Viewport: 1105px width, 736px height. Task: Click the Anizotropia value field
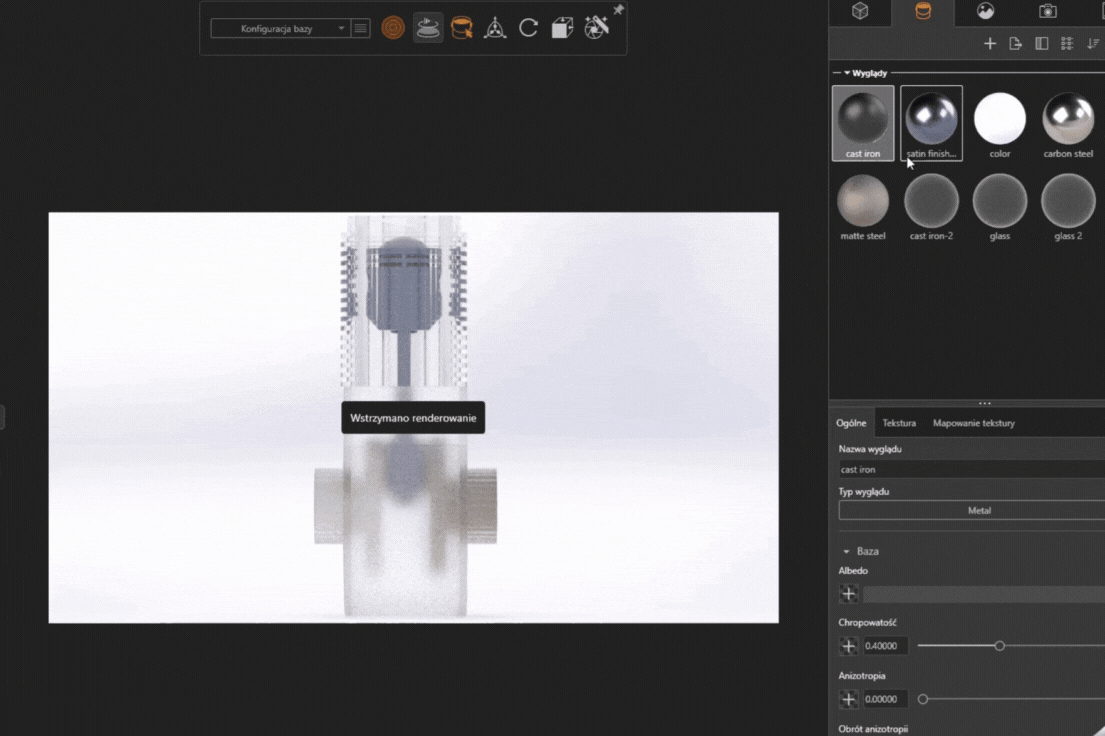(x=884, y=699)
